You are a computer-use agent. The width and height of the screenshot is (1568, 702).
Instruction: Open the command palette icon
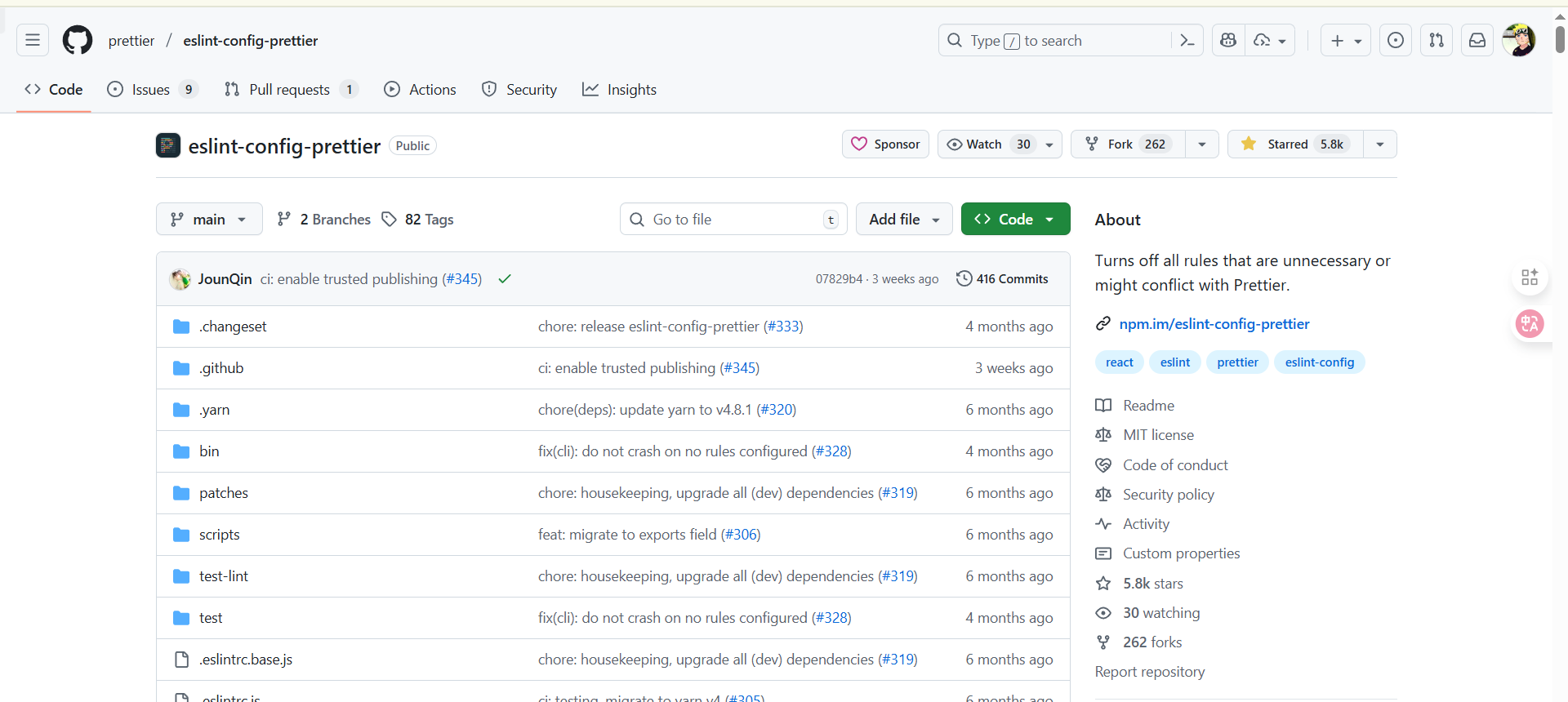point(1187,40)
